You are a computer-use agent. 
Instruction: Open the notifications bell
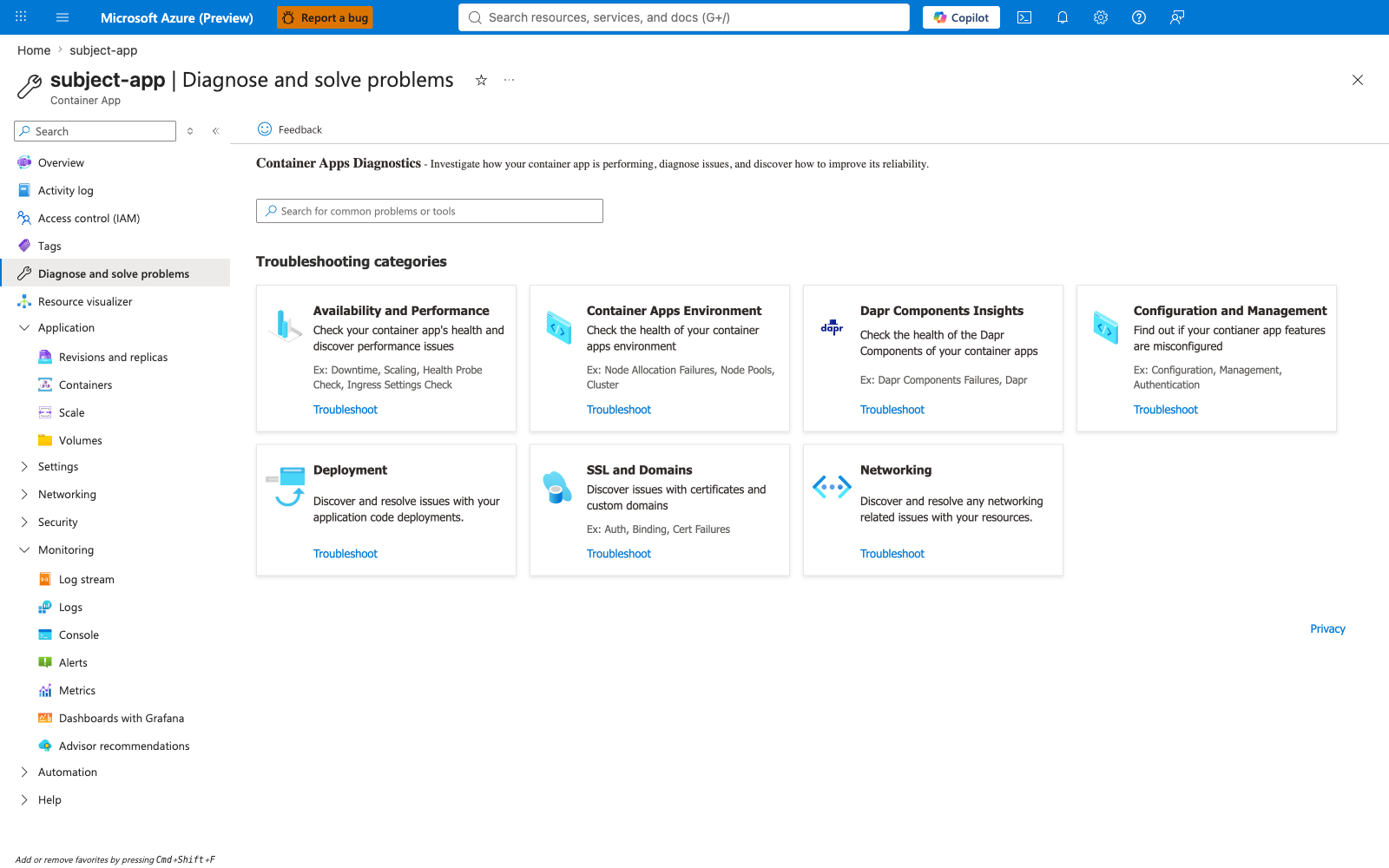click(1063, 17)
